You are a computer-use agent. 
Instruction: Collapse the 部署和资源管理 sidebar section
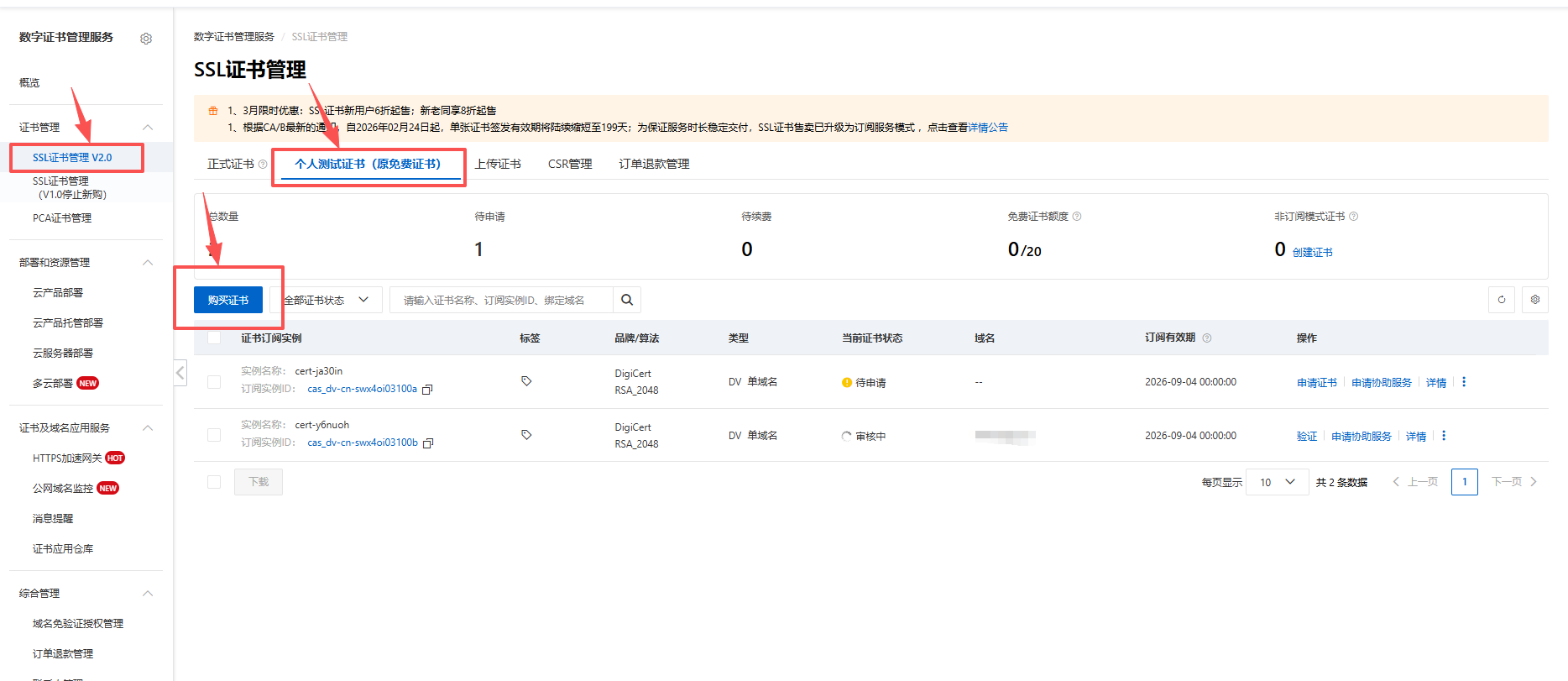(x=148, y=263)
